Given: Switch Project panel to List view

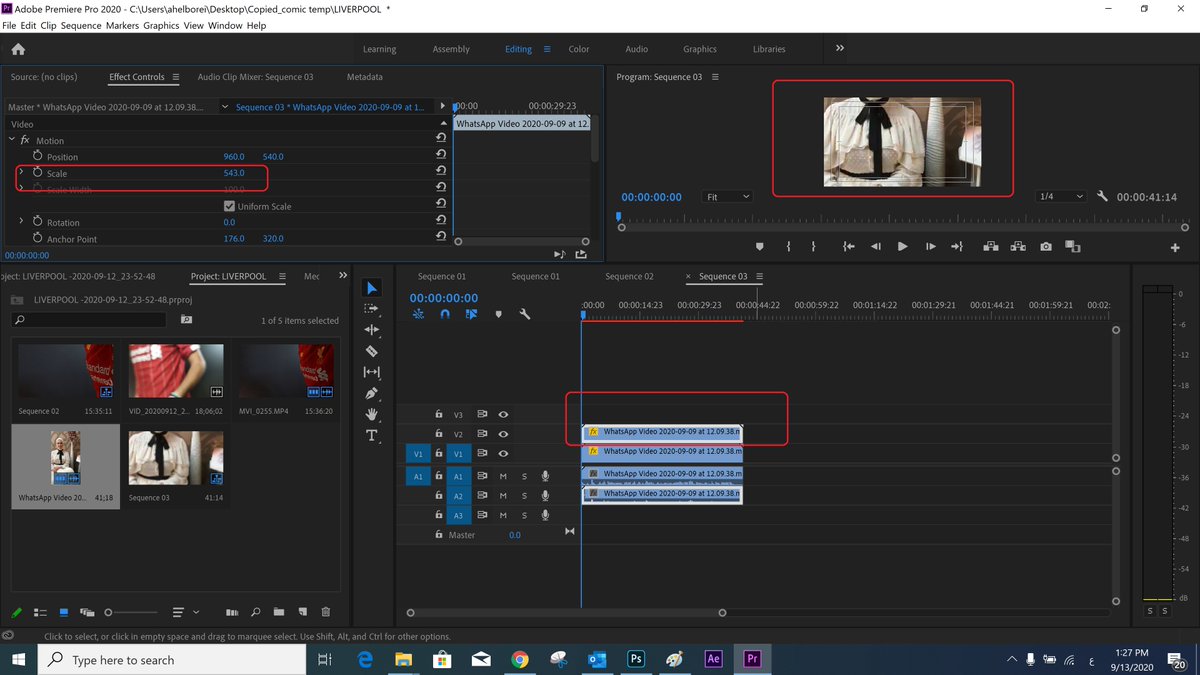Looking at the screenshot, I should point(41,612).
